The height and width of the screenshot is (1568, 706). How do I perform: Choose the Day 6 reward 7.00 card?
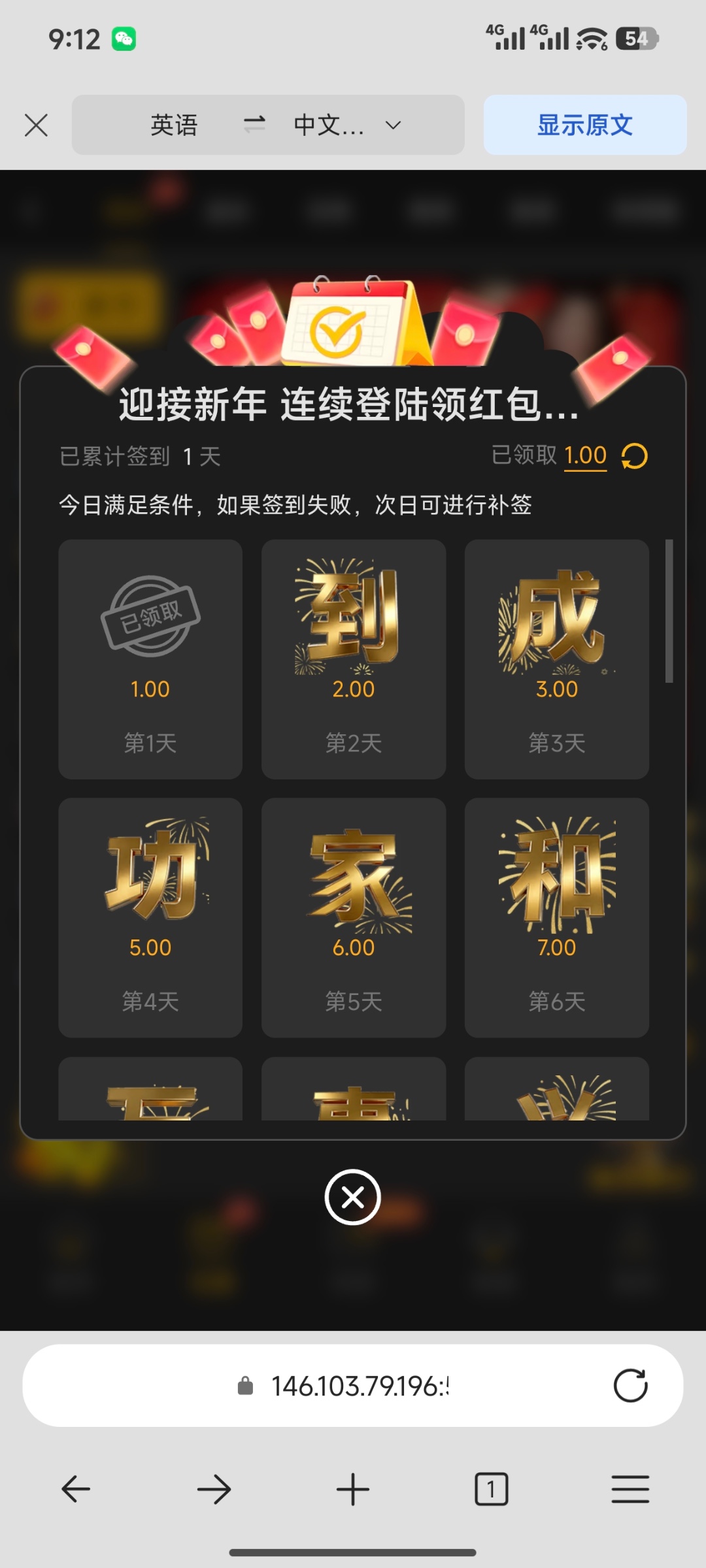click(x=557, y=917)
